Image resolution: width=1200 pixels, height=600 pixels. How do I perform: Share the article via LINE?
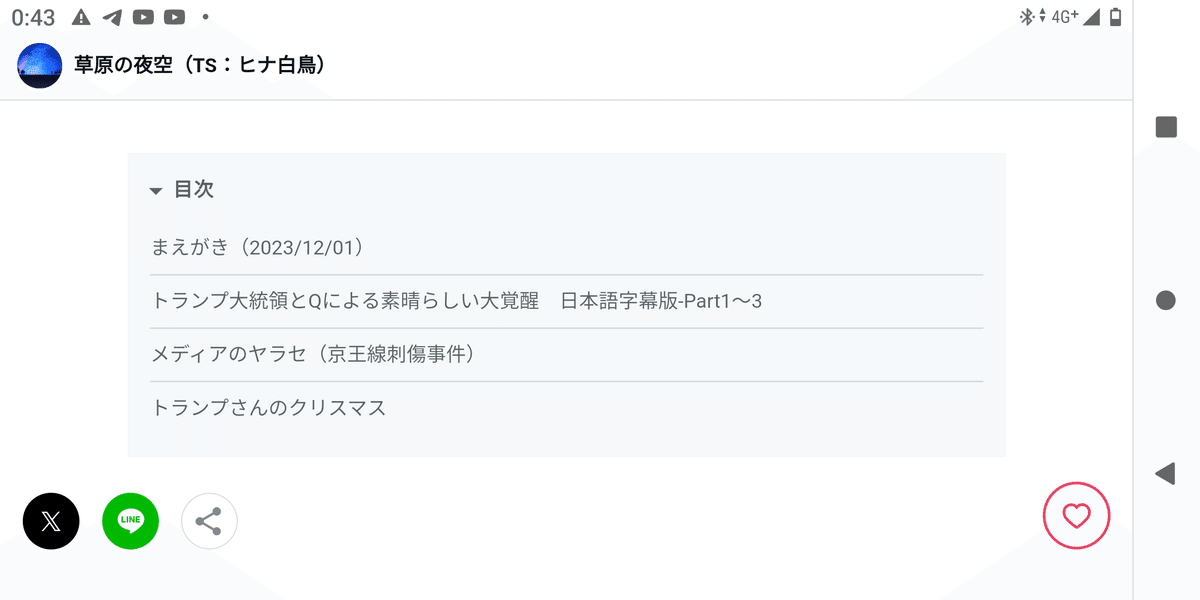pos(130,521)
